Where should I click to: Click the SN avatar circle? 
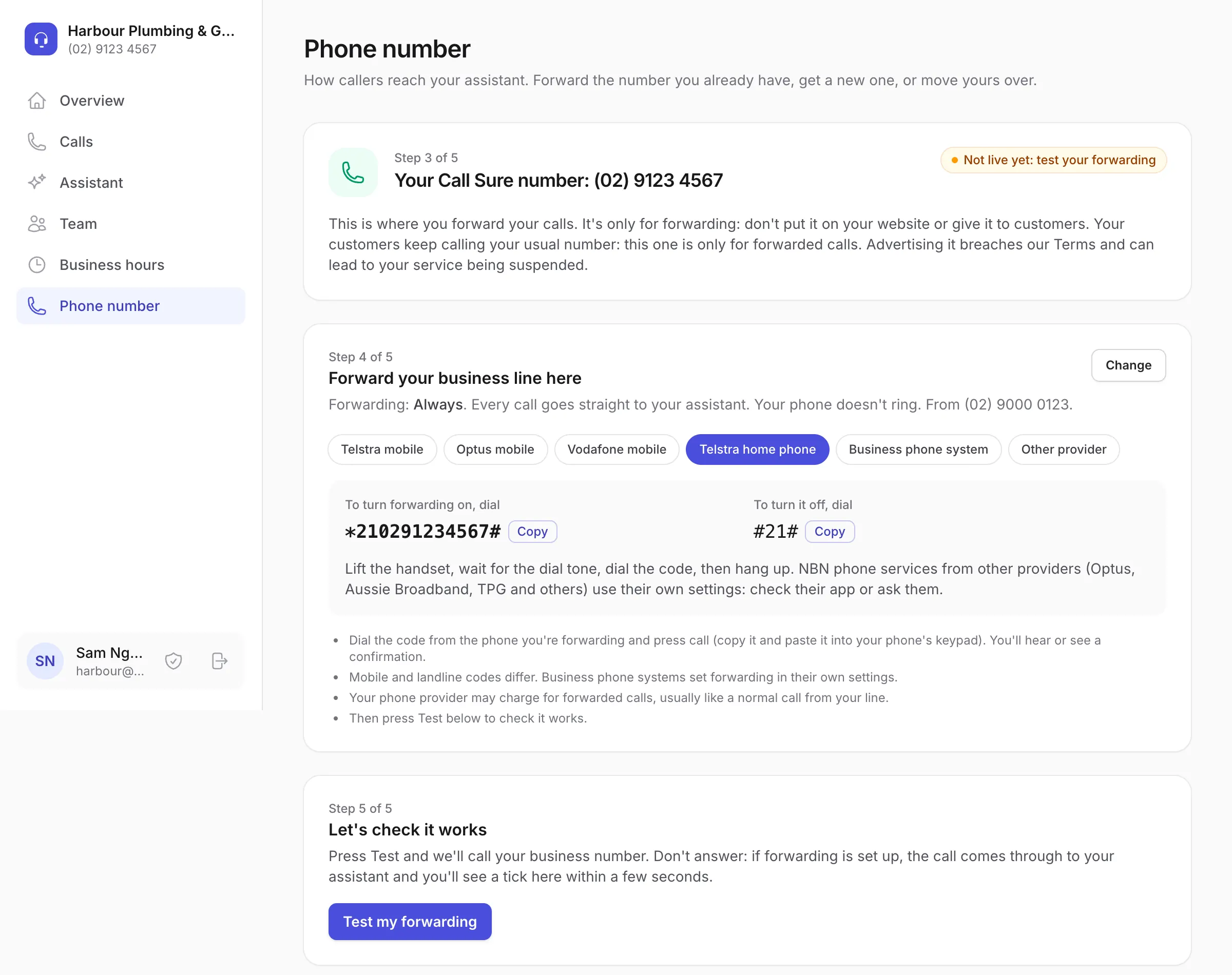[x=45, y=661]
